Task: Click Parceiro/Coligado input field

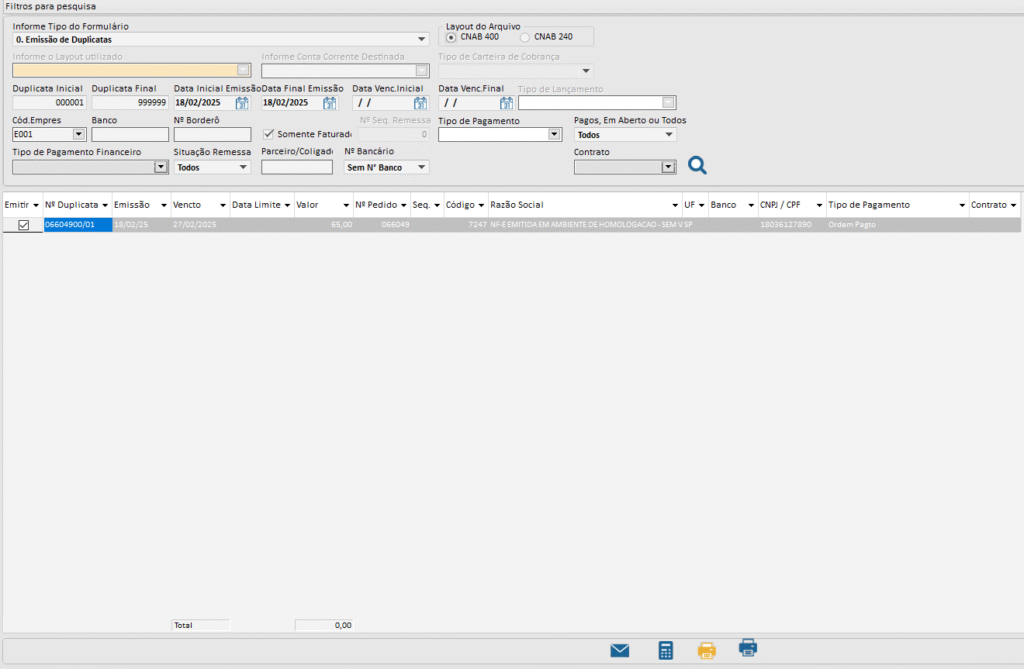Action: pyautogui.click(x=297, y=167)
